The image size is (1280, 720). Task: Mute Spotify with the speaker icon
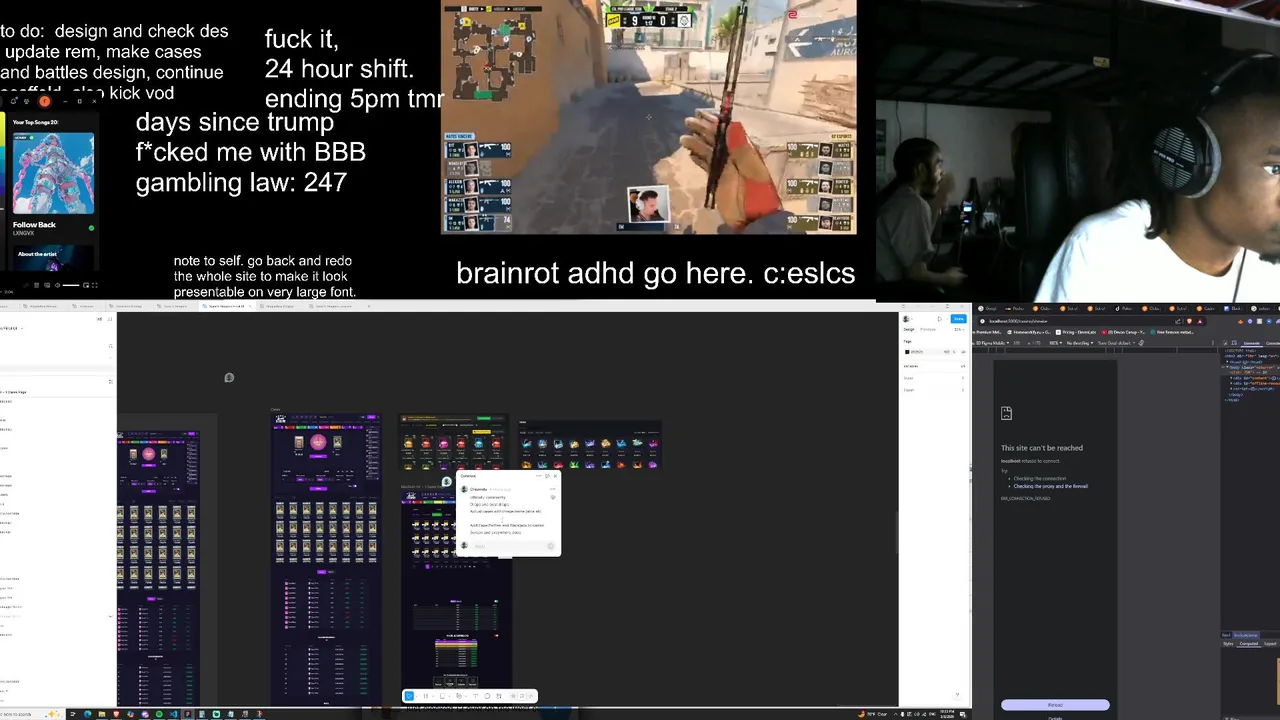[57, 285]
